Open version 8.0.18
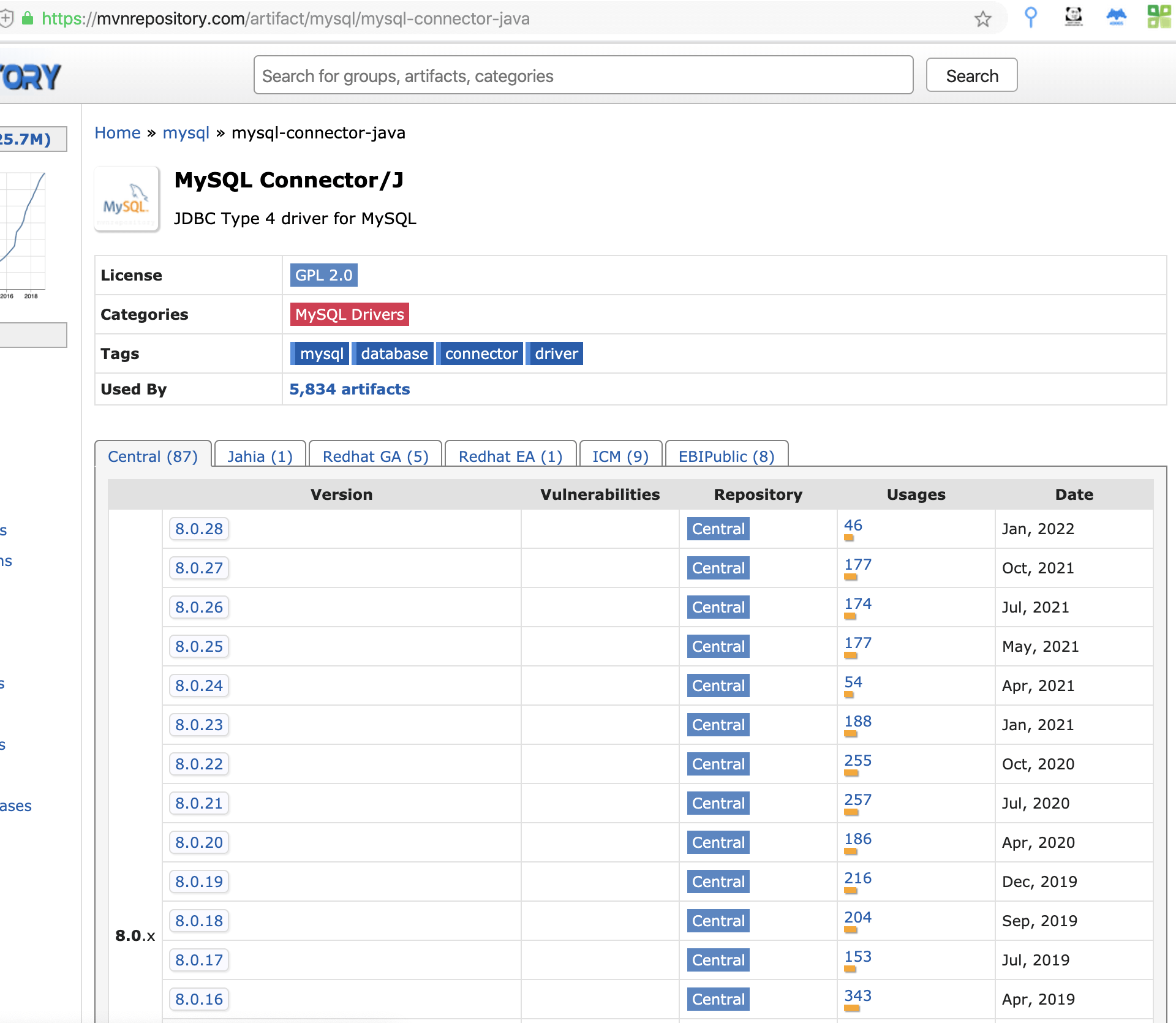1176x1023 pixels. 198,921
